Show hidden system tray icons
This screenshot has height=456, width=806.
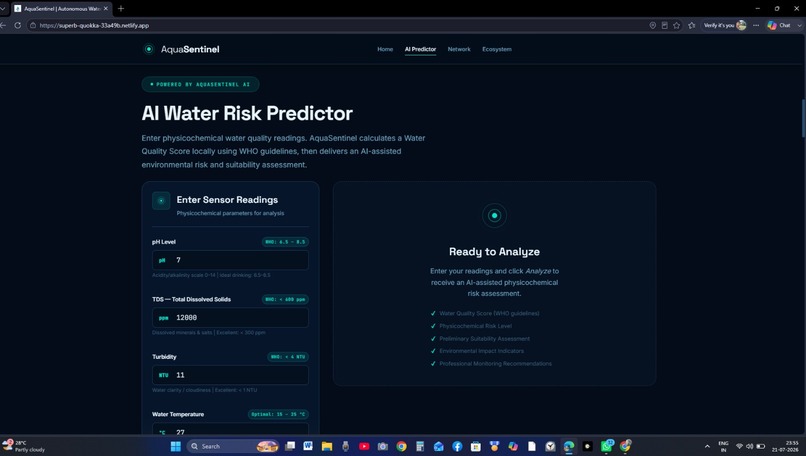[x=707, y=446]
